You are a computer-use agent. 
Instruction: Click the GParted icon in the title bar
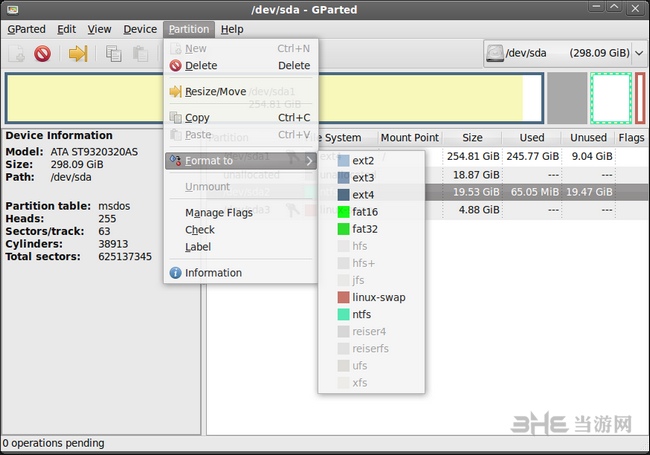pos(13,9)
